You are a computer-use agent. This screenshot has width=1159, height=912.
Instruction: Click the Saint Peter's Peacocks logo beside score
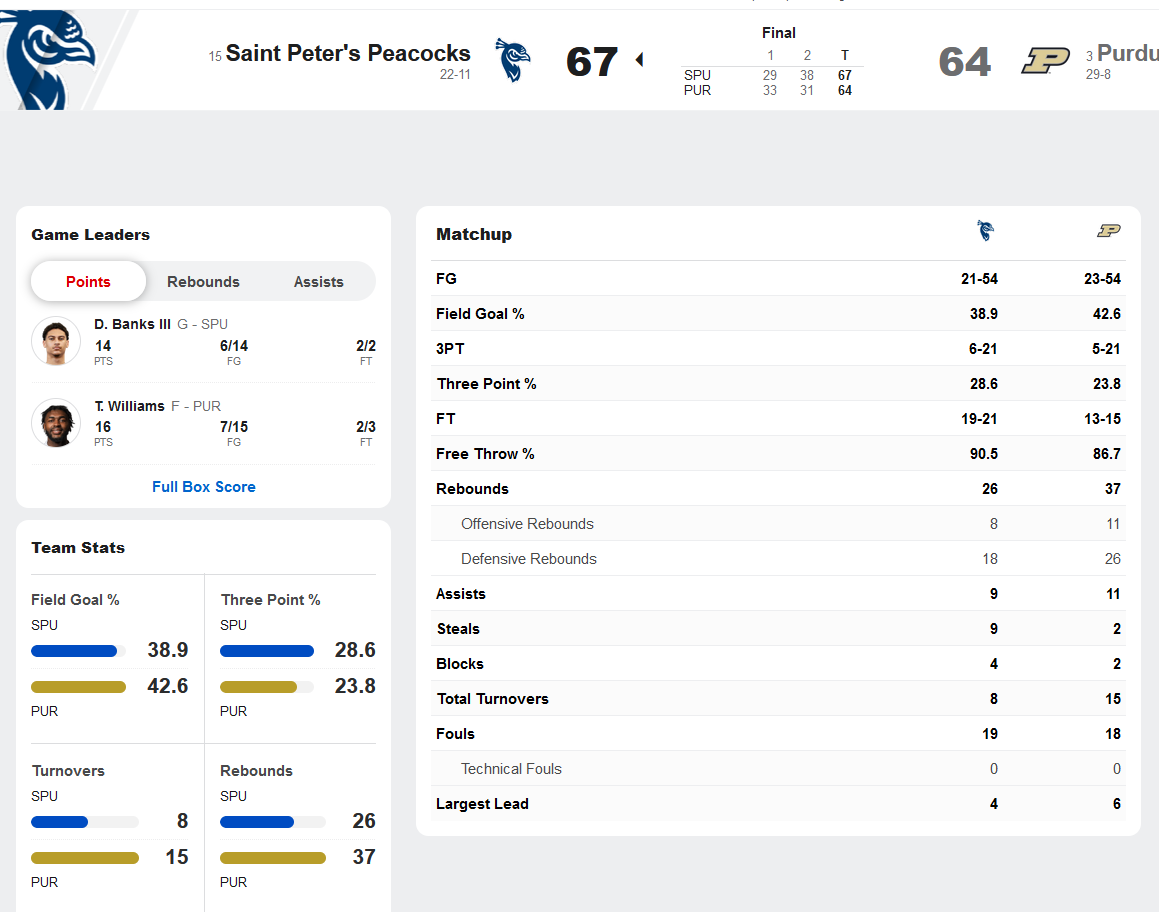513,60
